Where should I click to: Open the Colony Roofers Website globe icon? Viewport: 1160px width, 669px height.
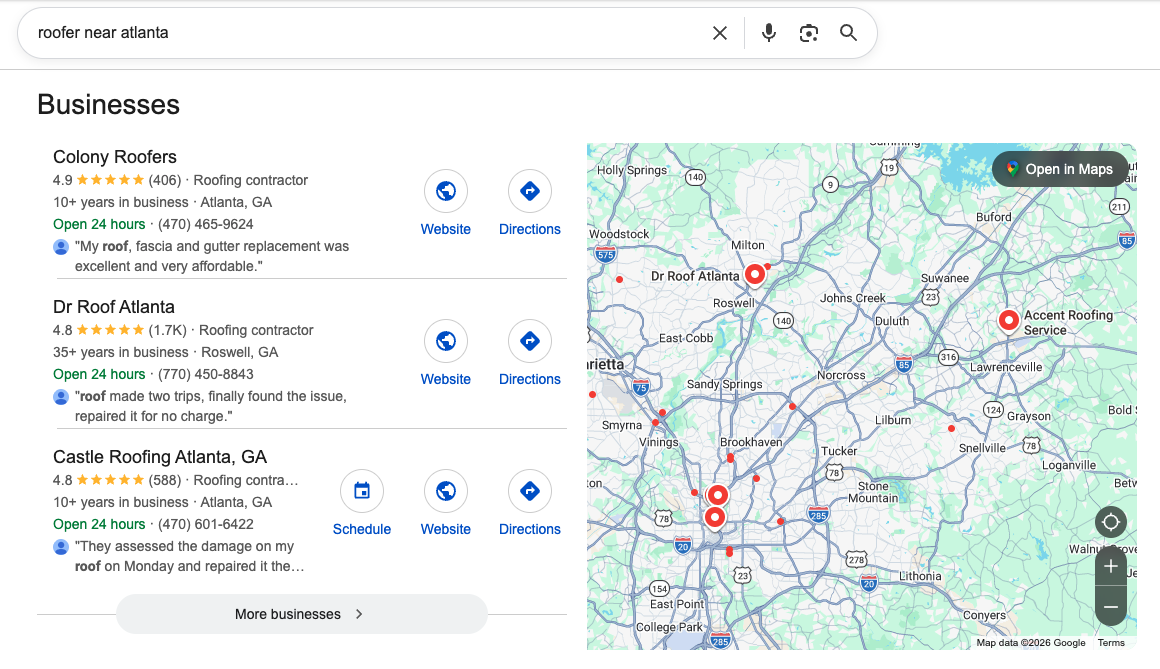445,191
